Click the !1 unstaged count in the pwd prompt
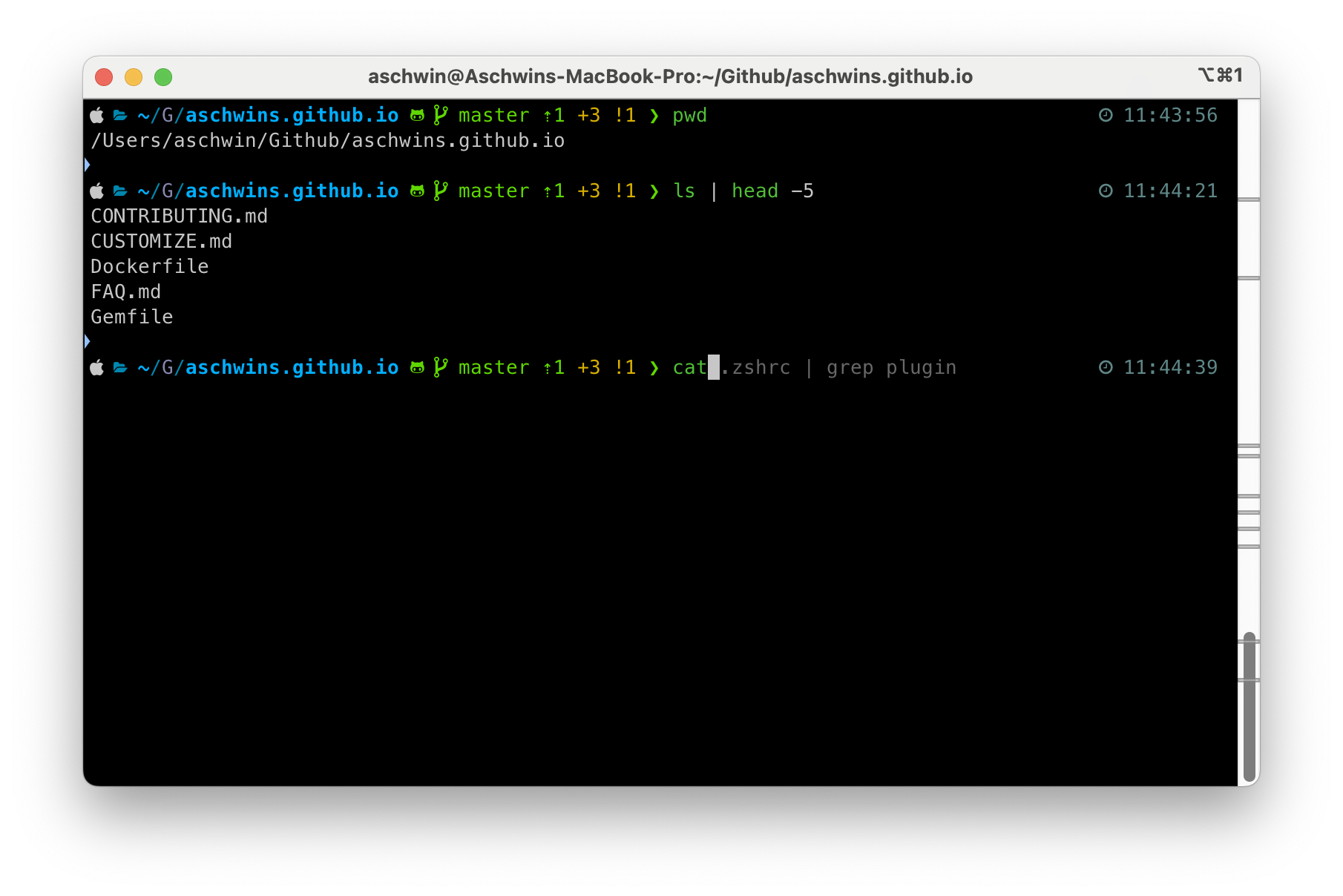Screen dimensions: 1343x896 tap(625, 116)
